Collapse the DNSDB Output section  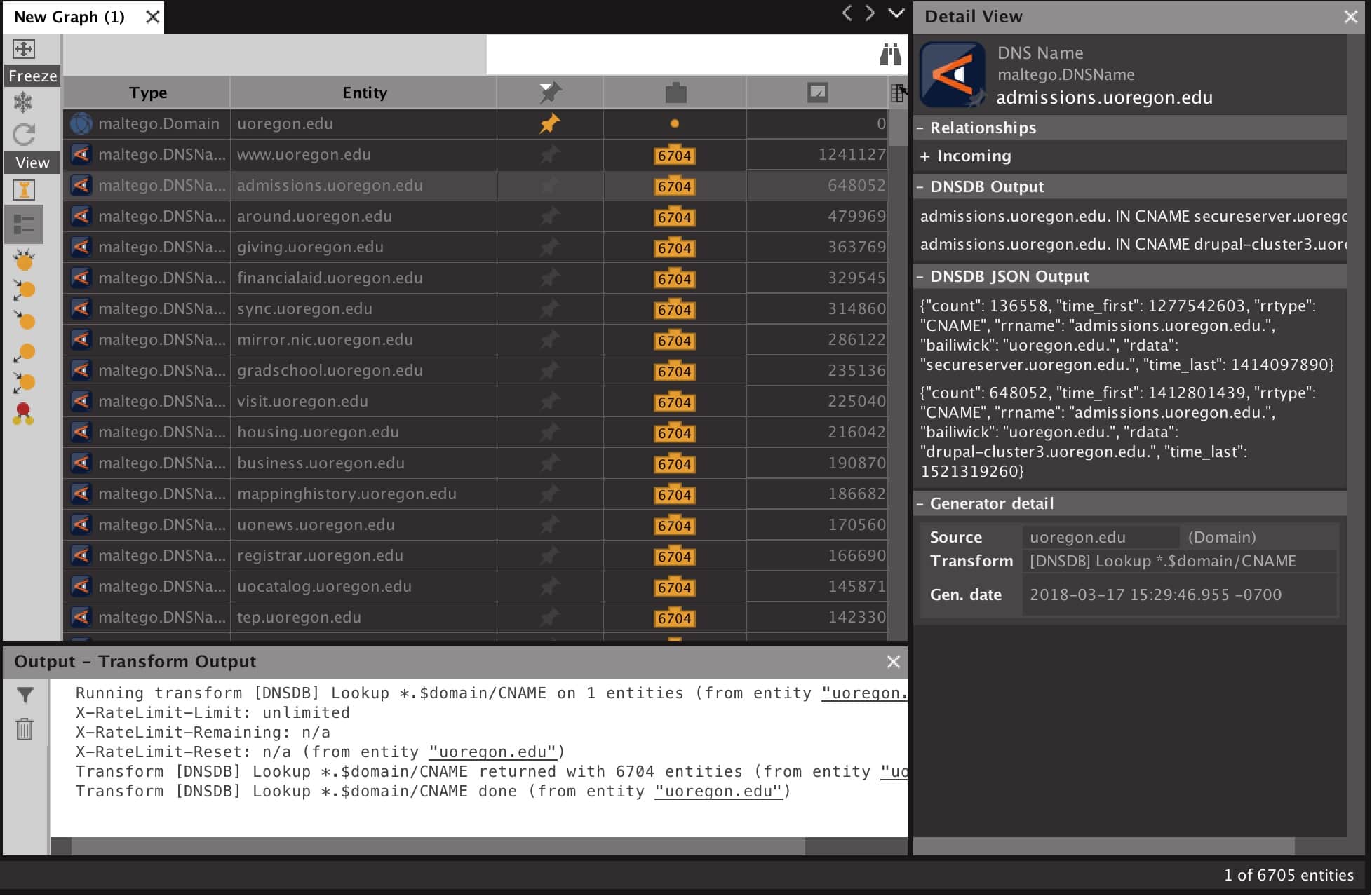point(920,187)
